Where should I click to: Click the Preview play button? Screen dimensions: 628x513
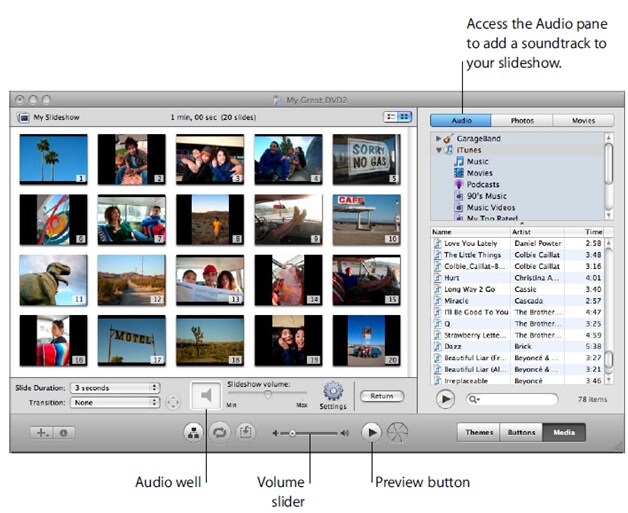coord(372,433)
